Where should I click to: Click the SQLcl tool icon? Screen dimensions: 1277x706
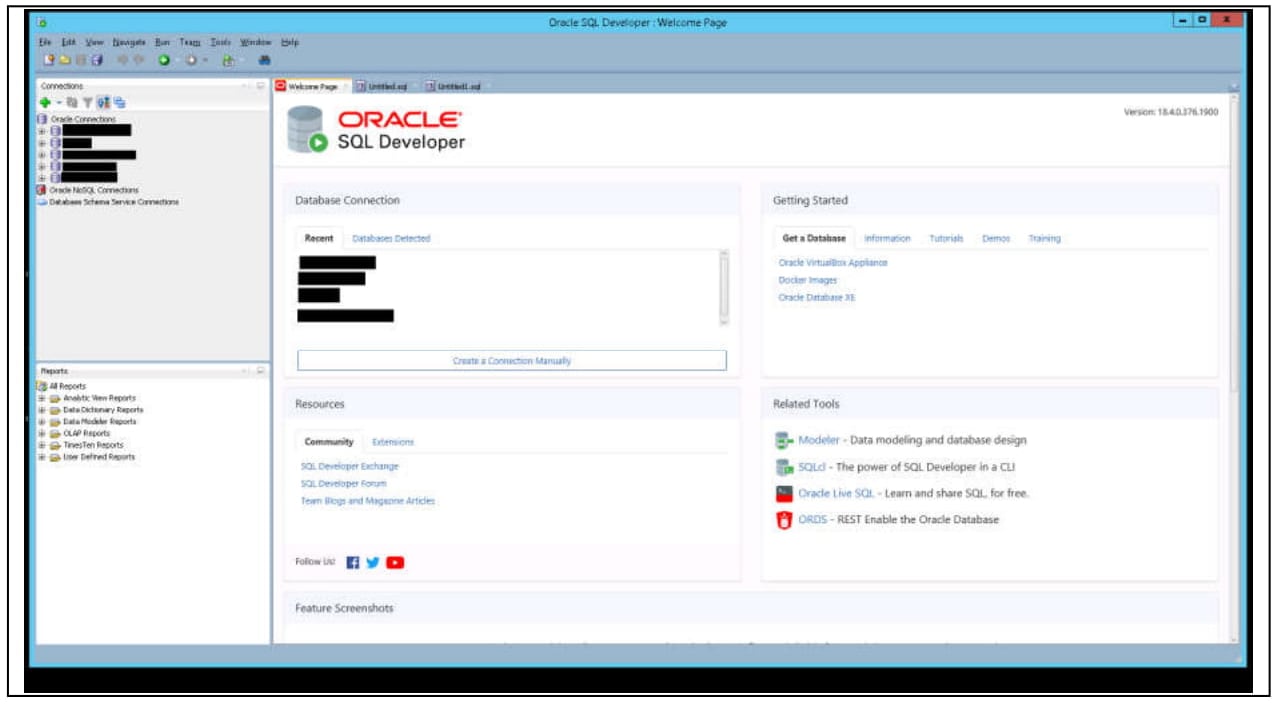click(784, 467)
